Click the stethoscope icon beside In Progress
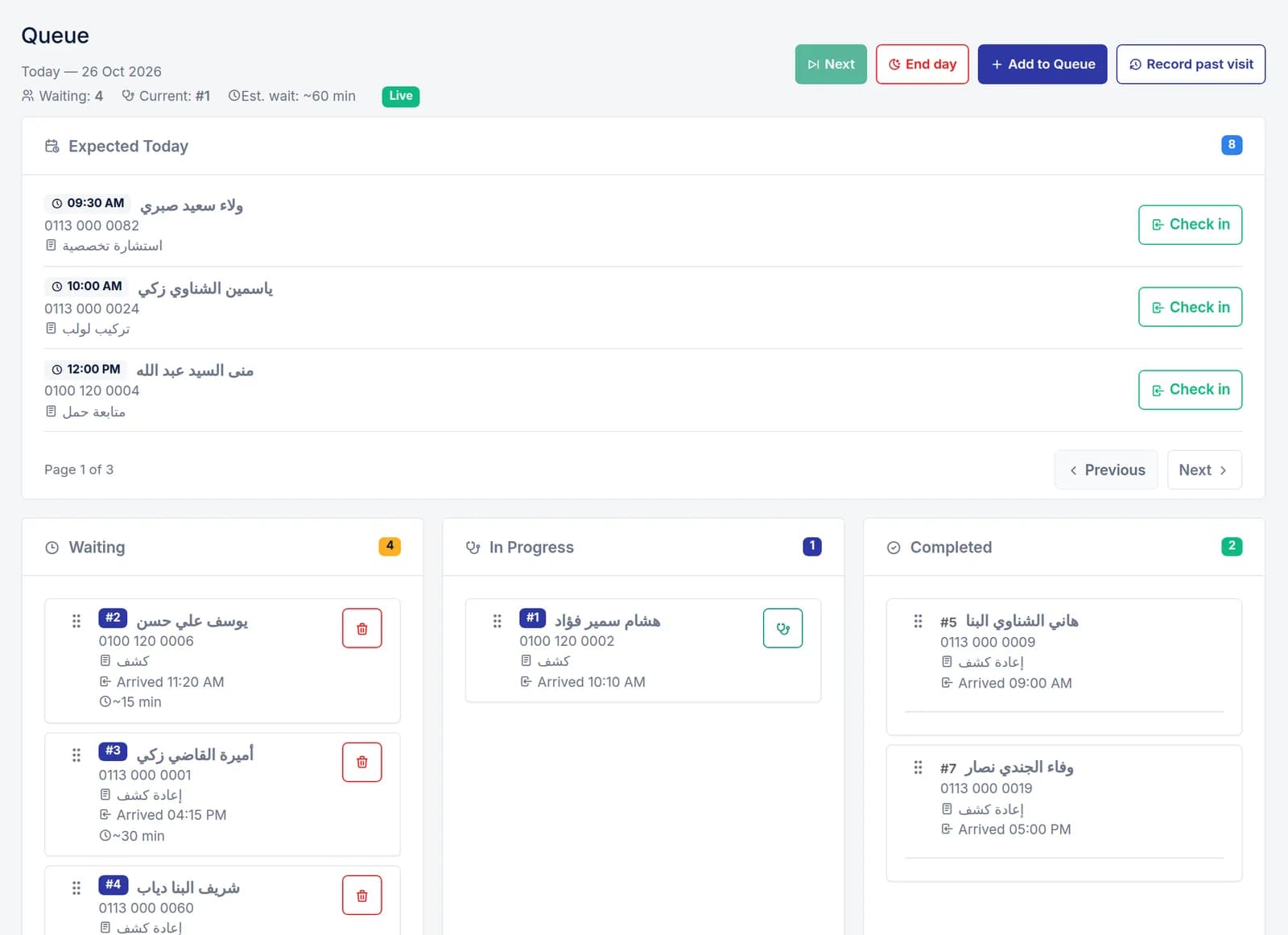The height and width of the screenshot is (935, 1288). tap(473, 548)
